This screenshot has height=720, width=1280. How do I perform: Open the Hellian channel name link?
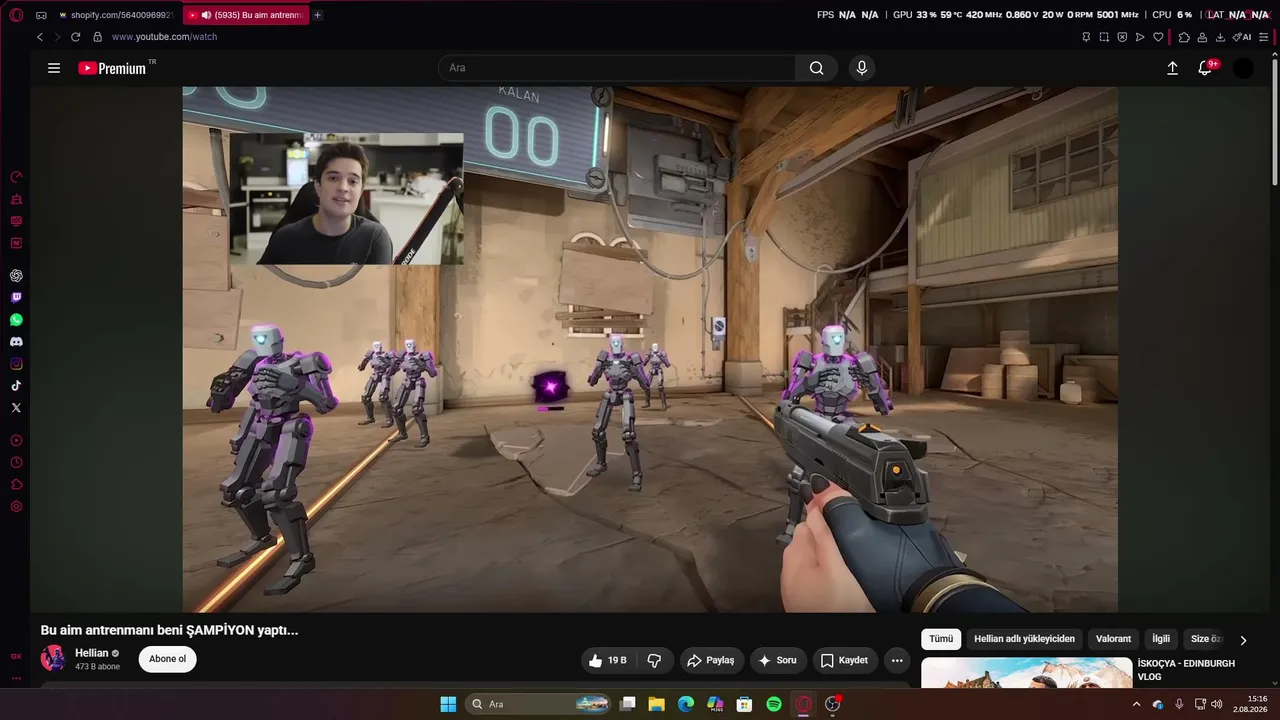click(x=92, y=653)
